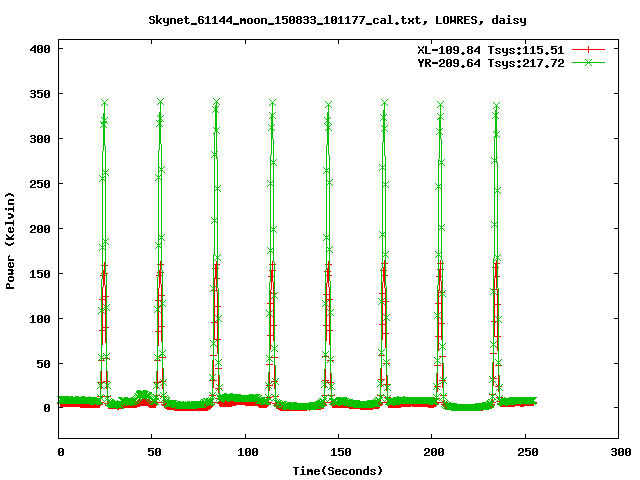
Task: Click the x-axis tick label 50
Action: coord(154,452)
